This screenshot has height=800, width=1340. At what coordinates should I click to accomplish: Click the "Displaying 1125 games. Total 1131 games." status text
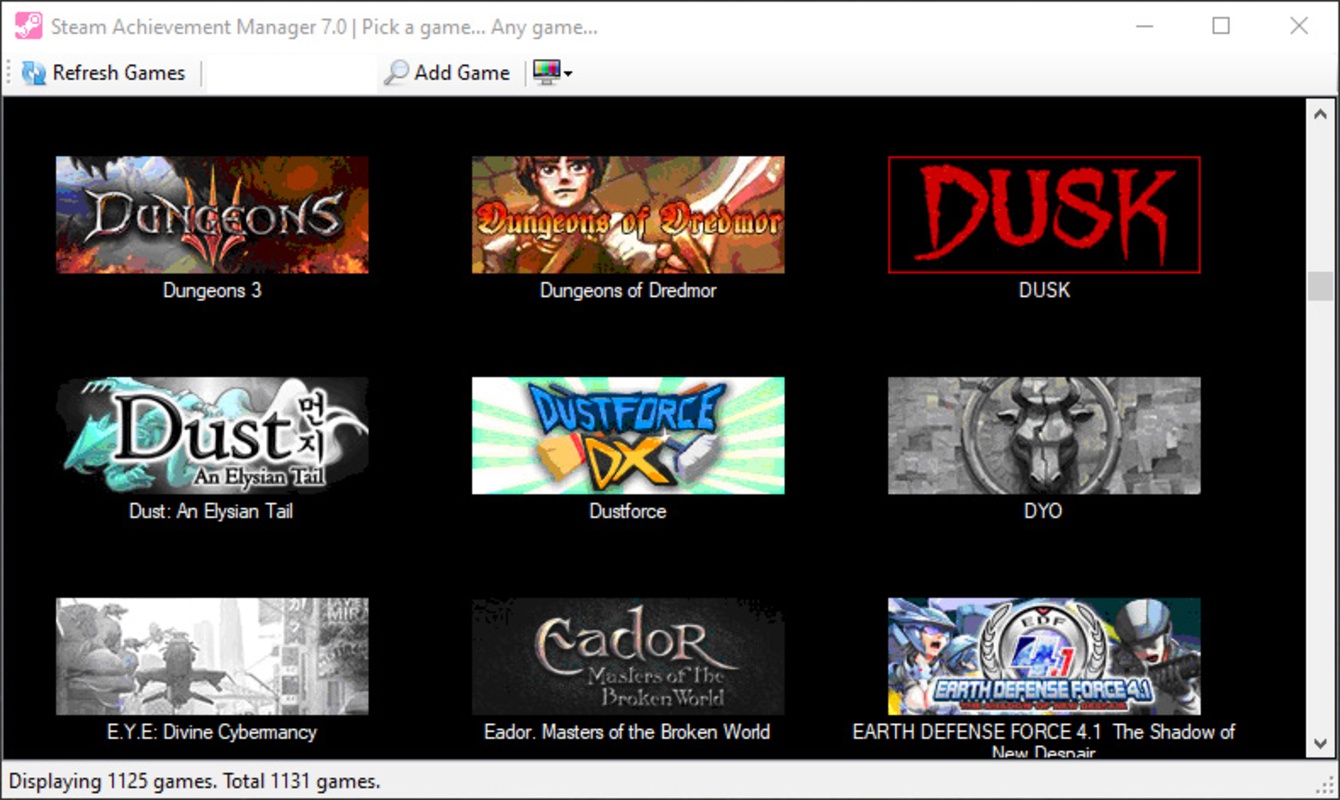pos(195,781)
